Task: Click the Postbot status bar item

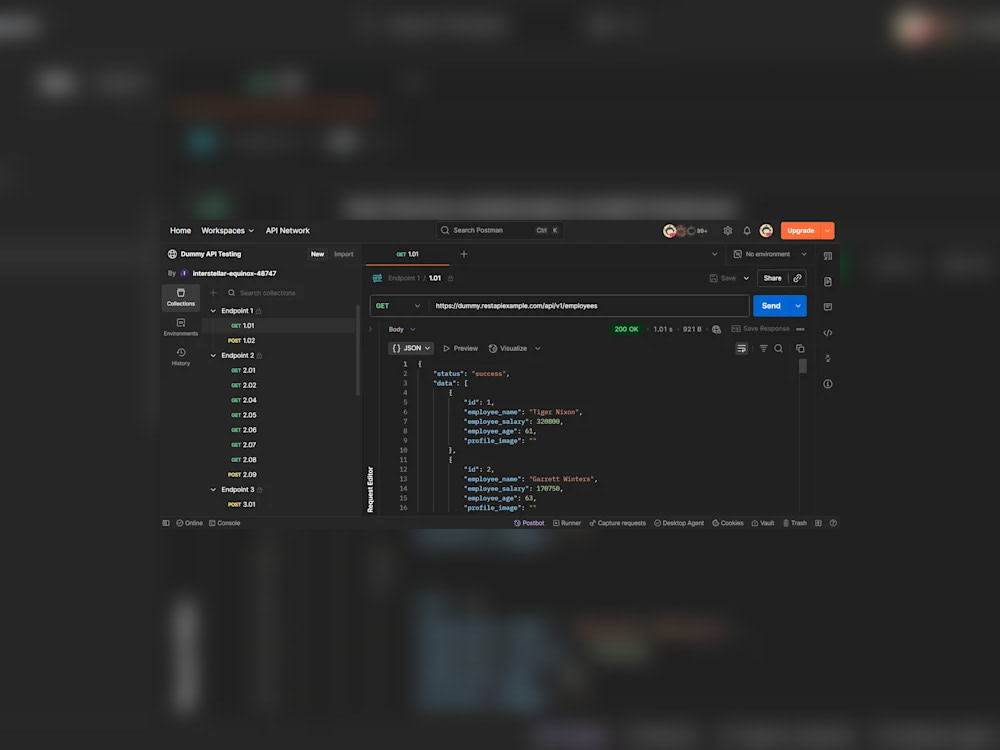Action: (529, 523)
